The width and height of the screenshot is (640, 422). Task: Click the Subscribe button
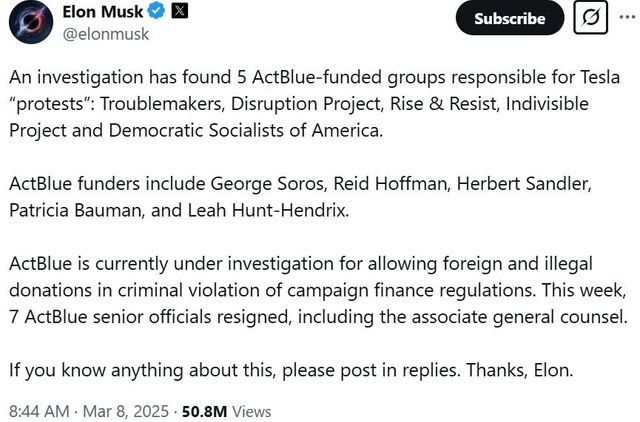pyautogui.click(x=509, y=18)
